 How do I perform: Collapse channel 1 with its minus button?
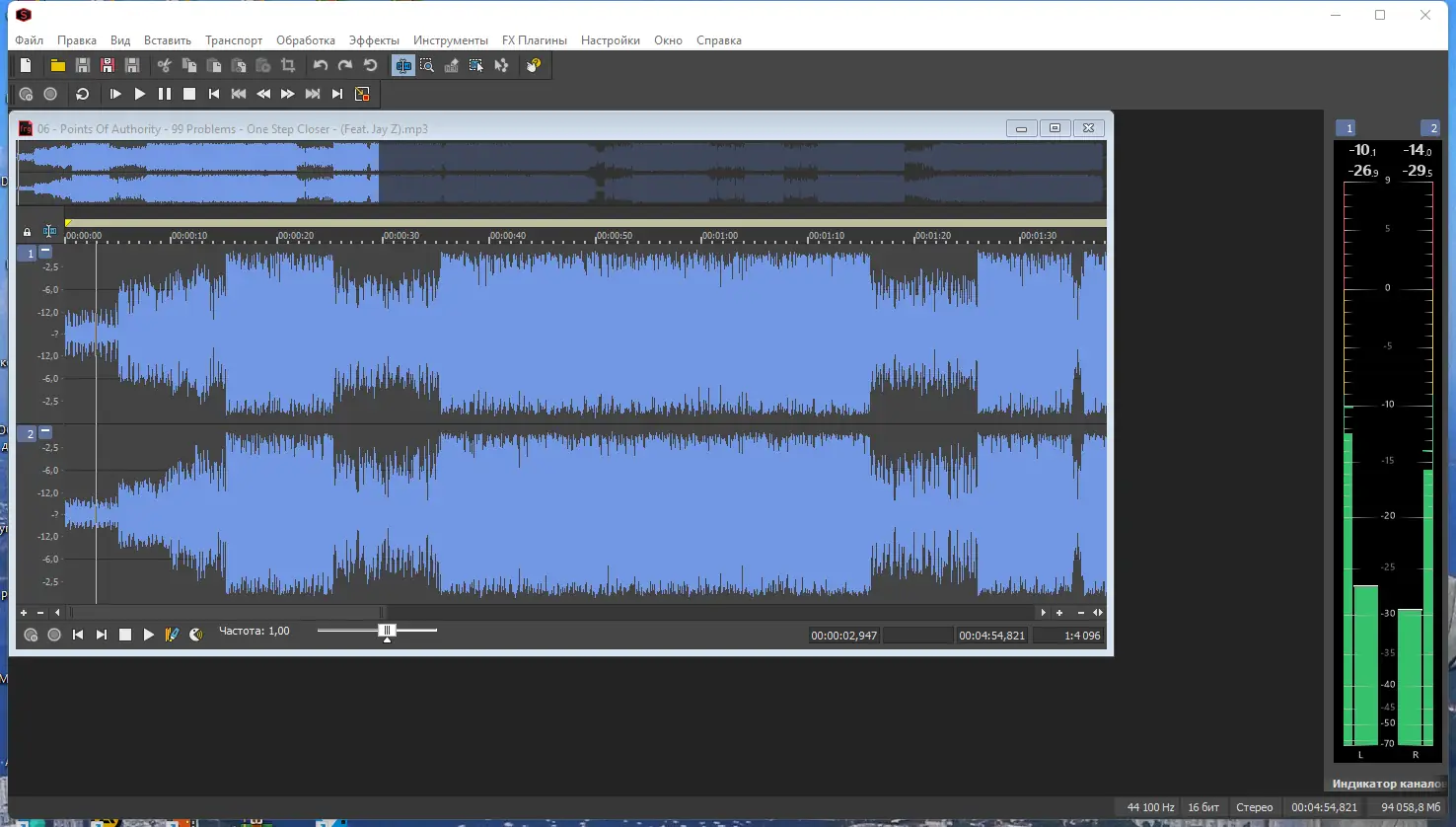point(45,252)
